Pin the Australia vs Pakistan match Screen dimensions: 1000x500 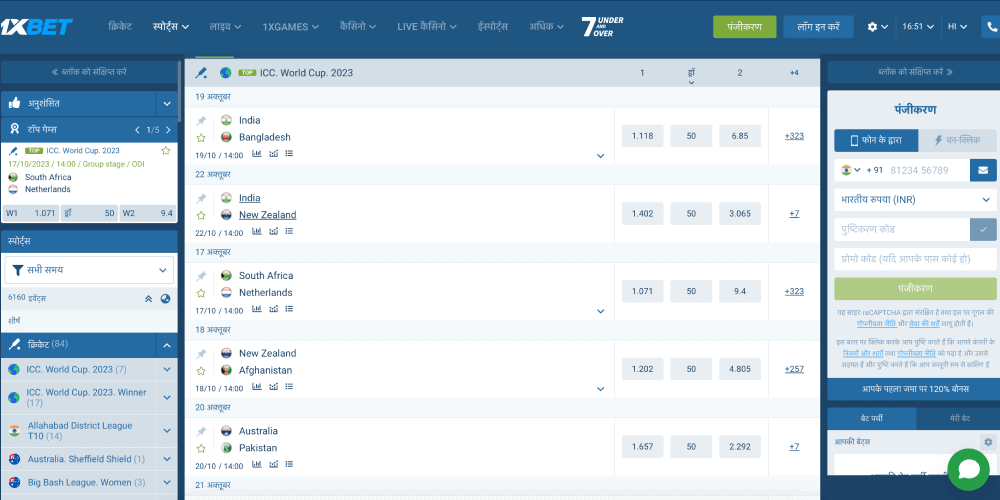click(x=201, y=432)
